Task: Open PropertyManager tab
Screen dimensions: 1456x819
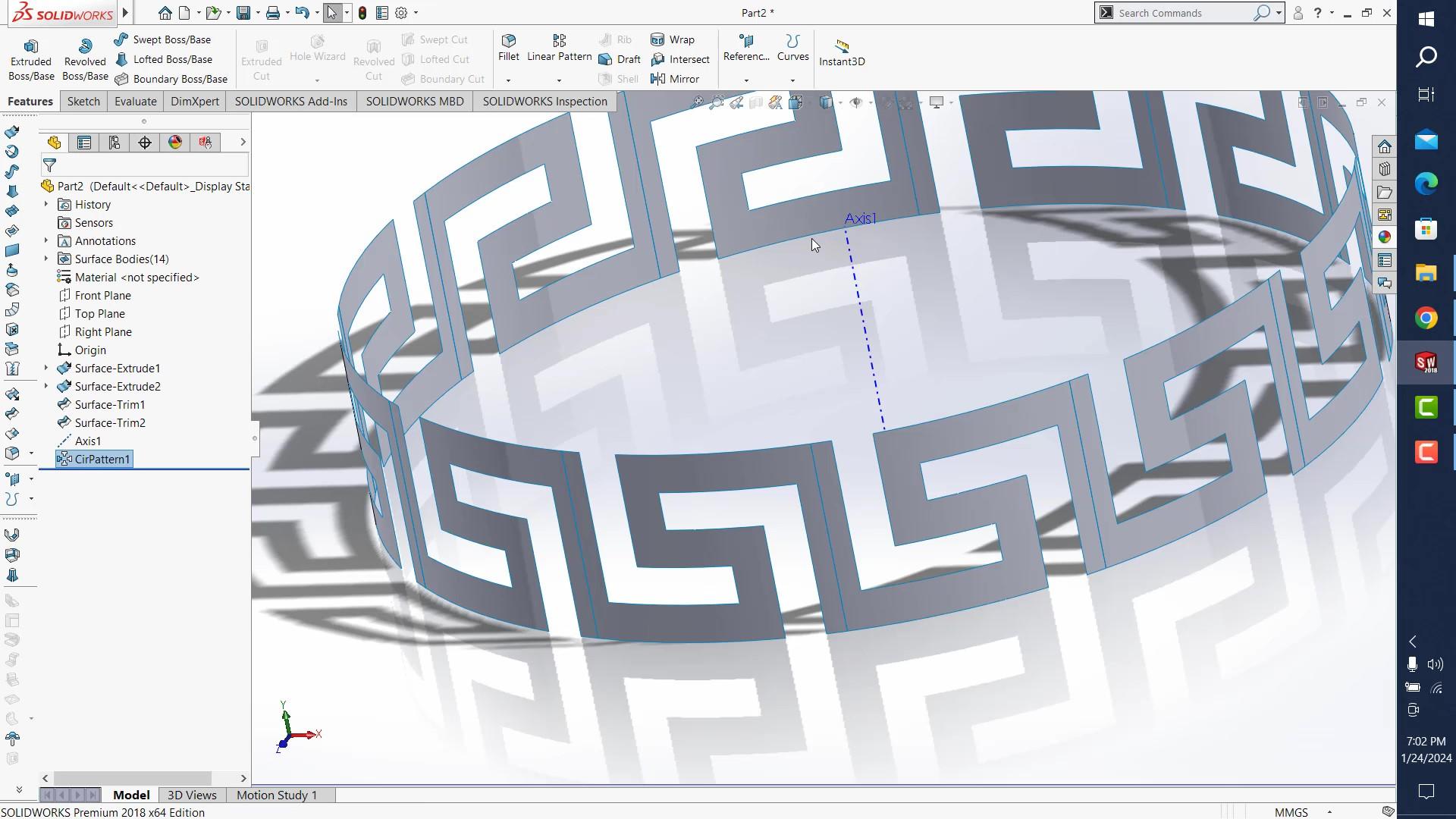Action: (x=84, y=143)
